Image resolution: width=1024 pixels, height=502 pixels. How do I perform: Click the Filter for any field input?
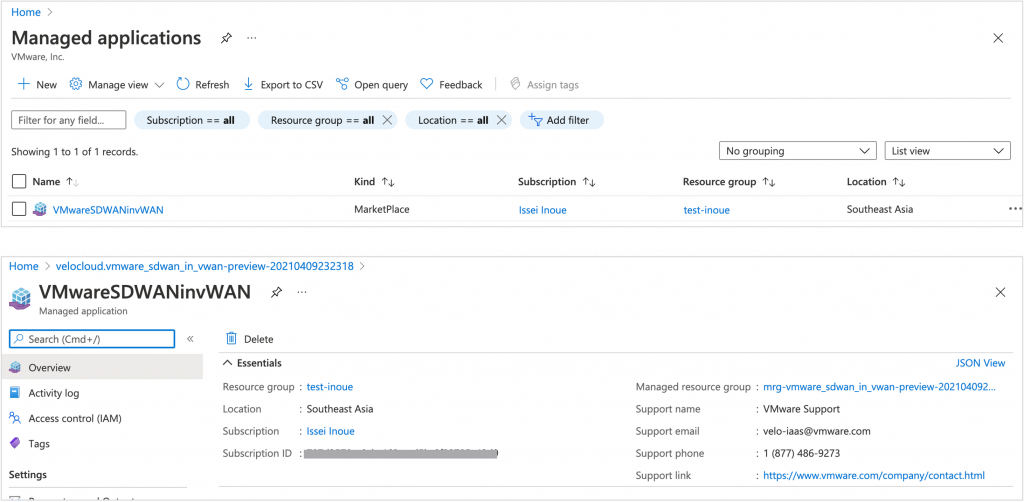(69, 120)
